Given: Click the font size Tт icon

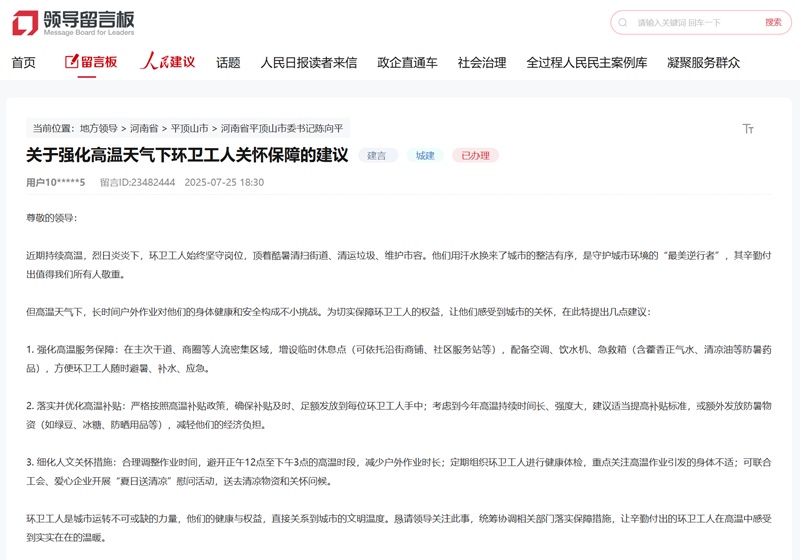Looking at the screenshot, I should click(748, 129).
